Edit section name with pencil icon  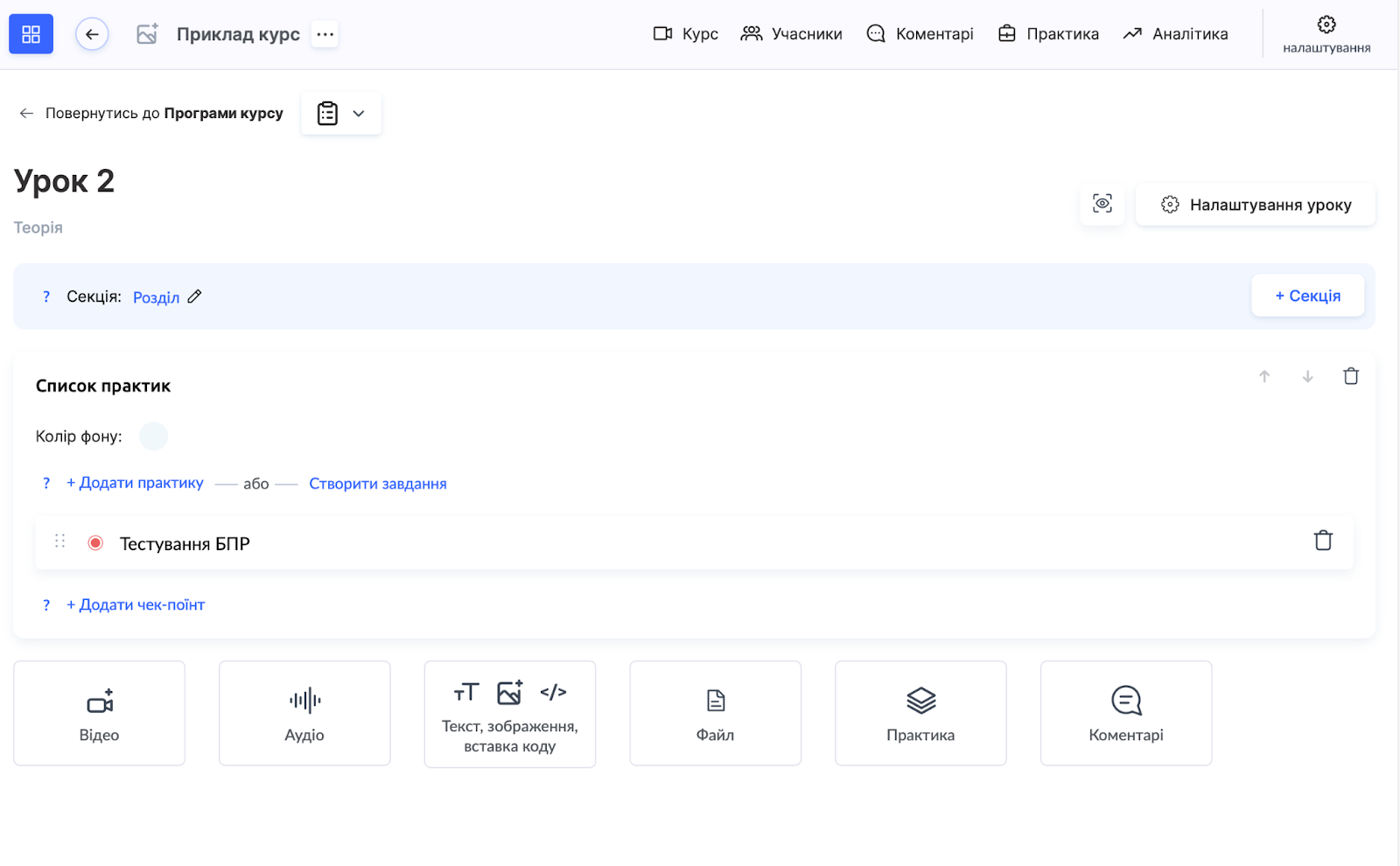(x=194, y=297)
